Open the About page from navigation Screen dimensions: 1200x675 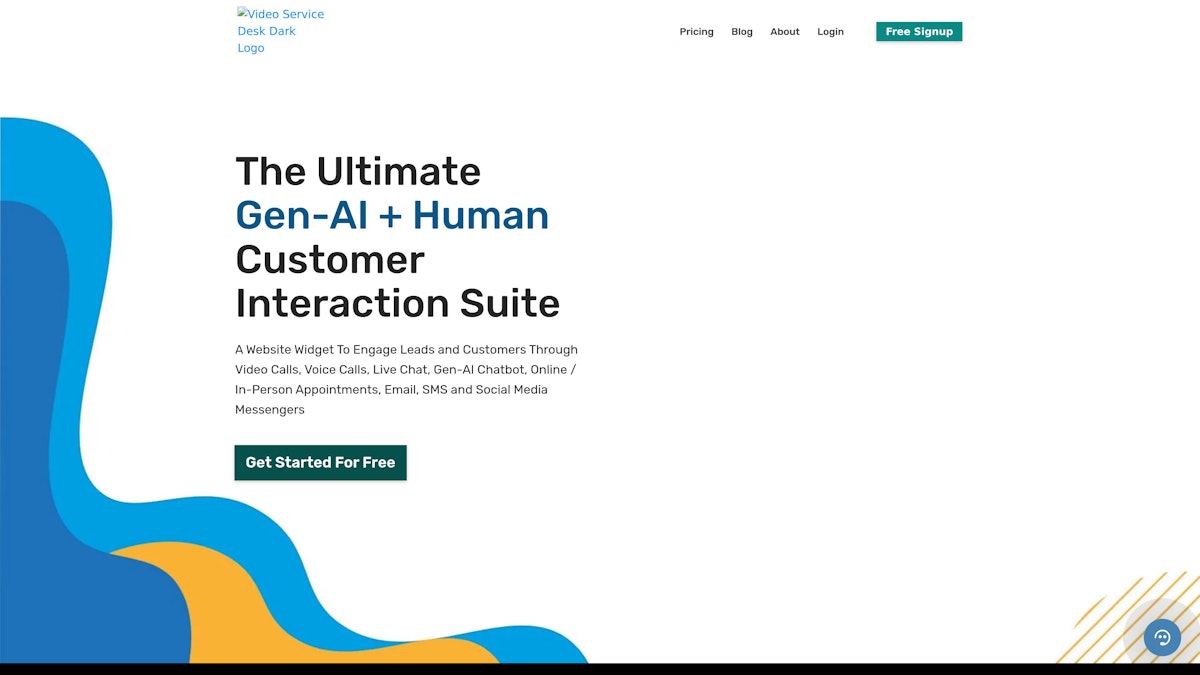[784, 32]
